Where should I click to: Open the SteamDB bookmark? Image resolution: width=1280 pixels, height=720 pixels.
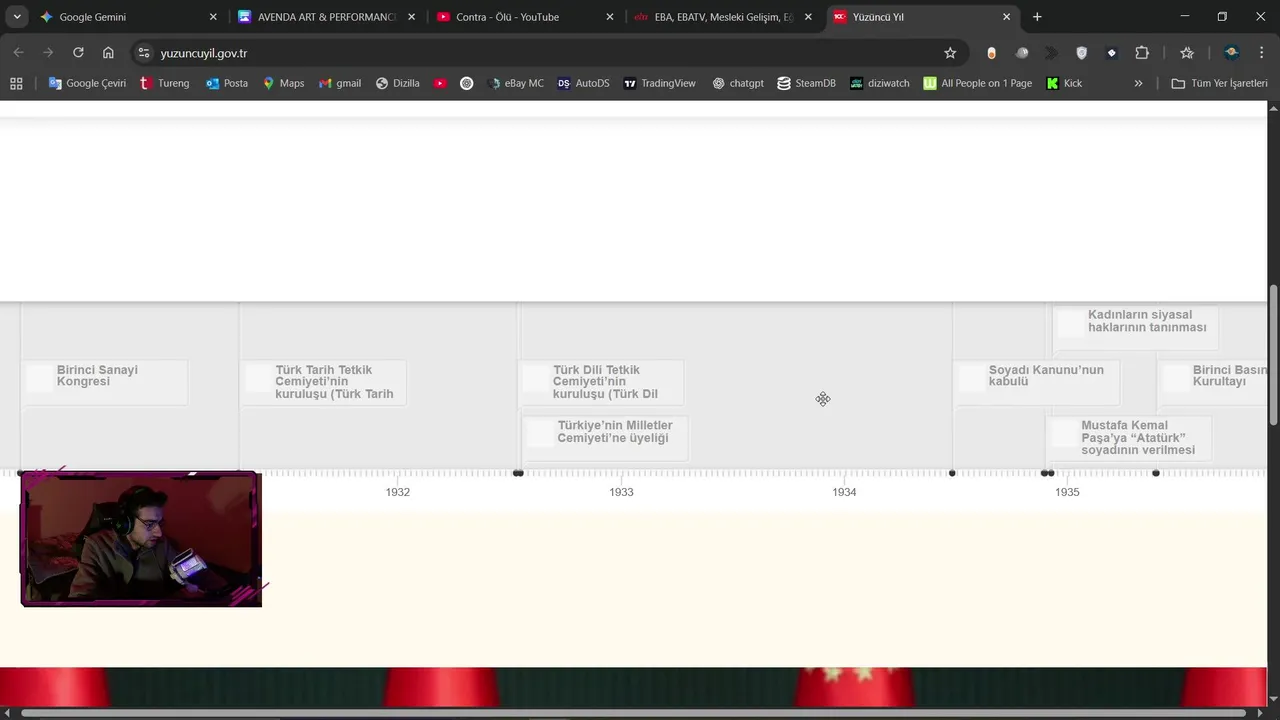tap(806, 83)
